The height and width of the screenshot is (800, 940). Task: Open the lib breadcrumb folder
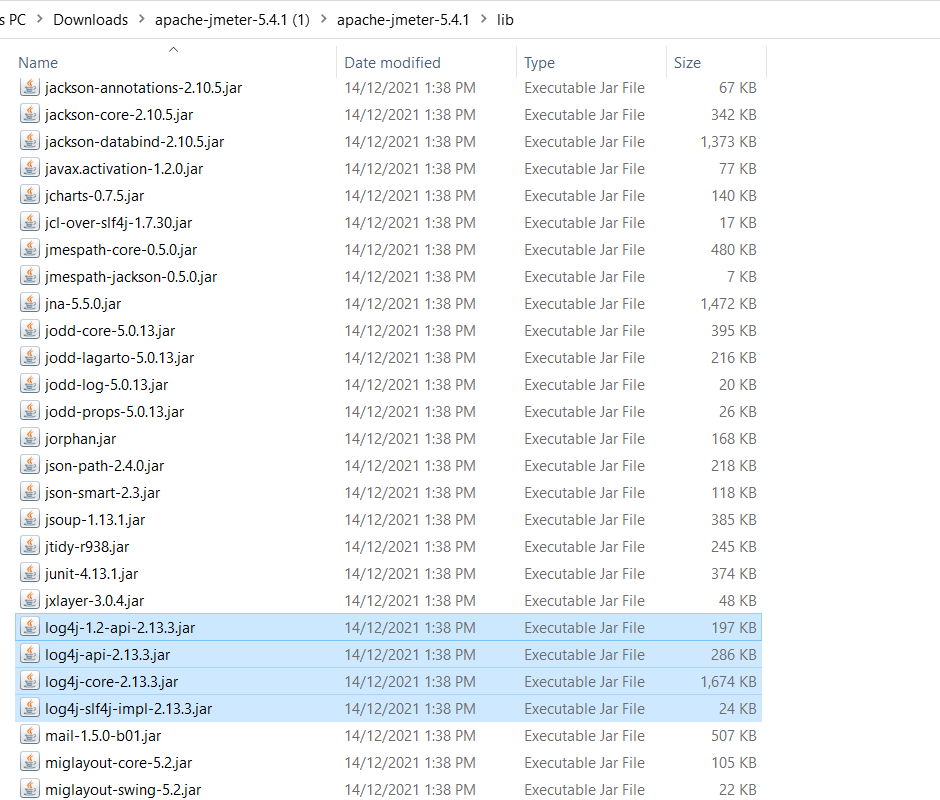[505, 19]
